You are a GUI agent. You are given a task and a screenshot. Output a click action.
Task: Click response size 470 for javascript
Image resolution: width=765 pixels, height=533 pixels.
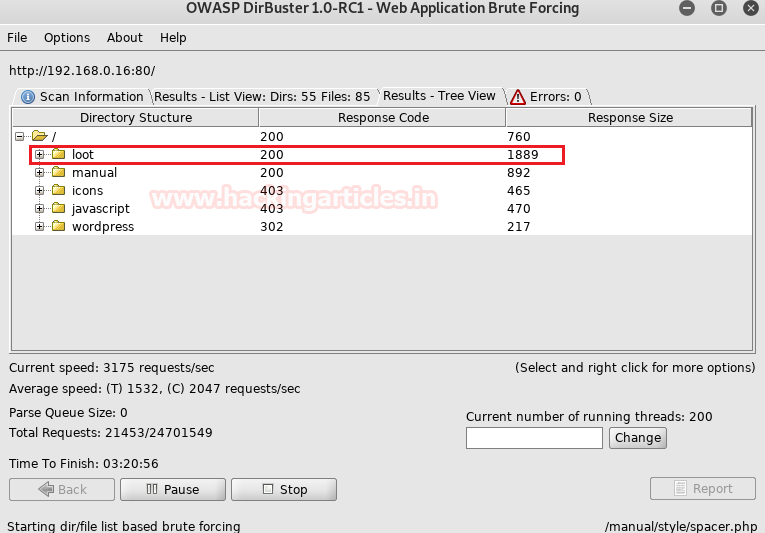519,209
